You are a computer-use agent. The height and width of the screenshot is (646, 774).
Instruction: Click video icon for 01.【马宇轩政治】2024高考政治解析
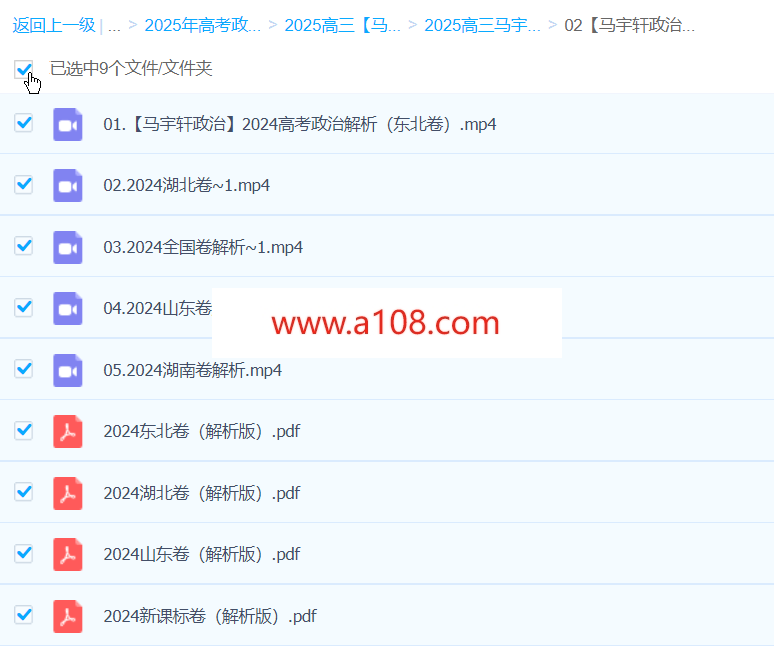pyautogui.click(x=68, y=124)
